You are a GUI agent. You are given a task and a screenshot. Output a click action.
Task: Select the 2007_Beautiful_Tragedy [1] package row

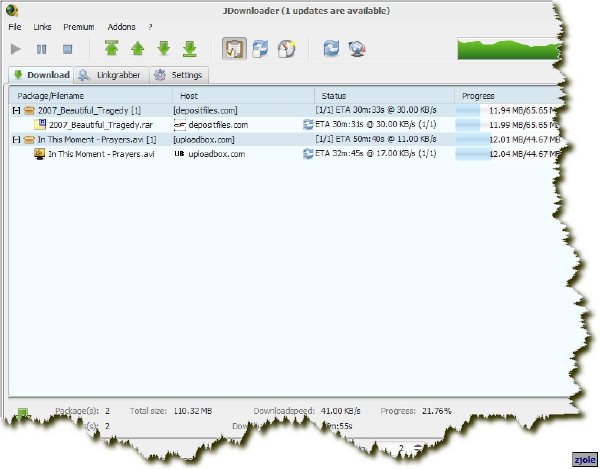pos(284,111)
